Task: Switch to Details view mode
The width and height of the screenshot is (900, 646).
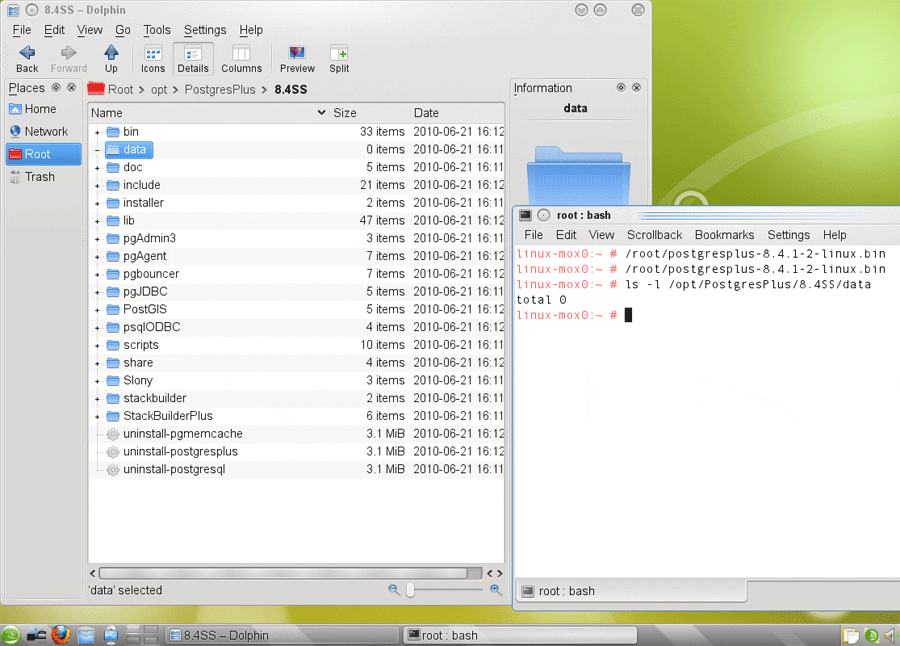Action: [x=193, y=59]
